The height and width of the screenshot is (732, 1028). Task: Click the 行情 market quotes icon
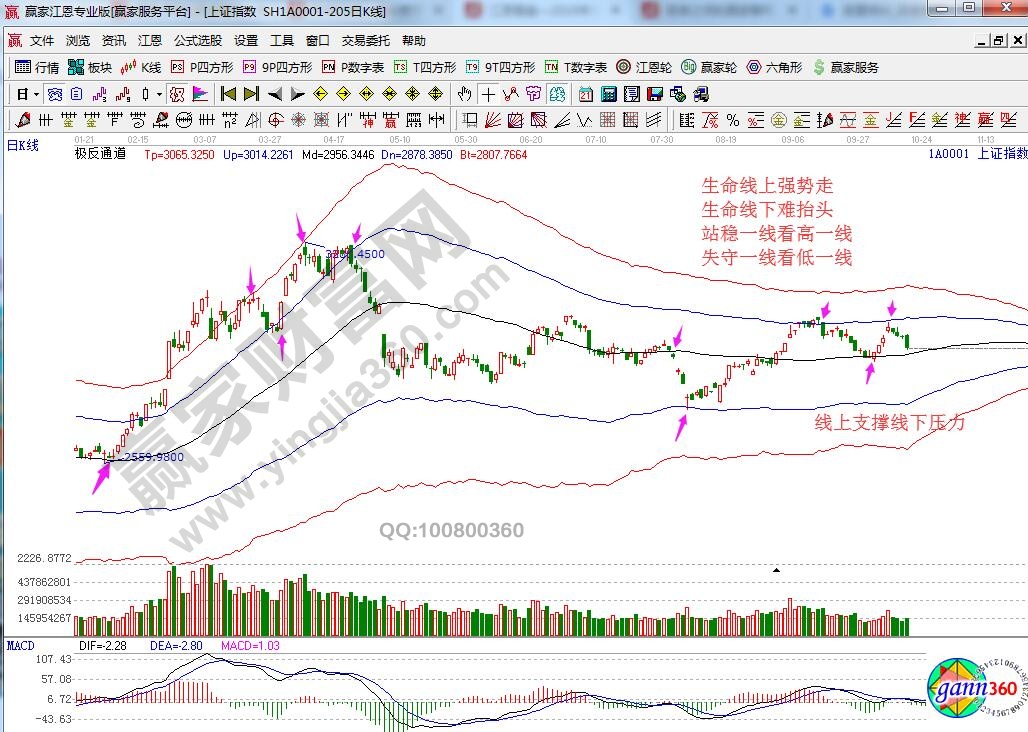pyautogui.click(x=37, y=67)
